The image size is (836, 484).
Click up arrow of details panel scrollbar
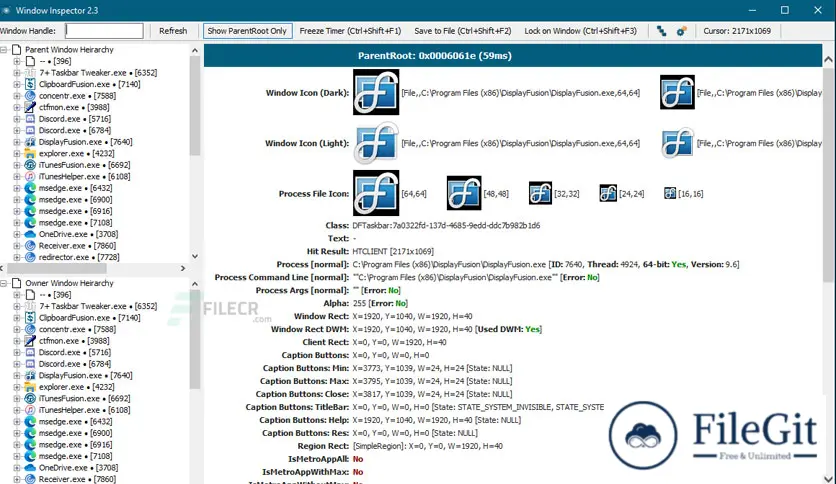click(828, 60)
